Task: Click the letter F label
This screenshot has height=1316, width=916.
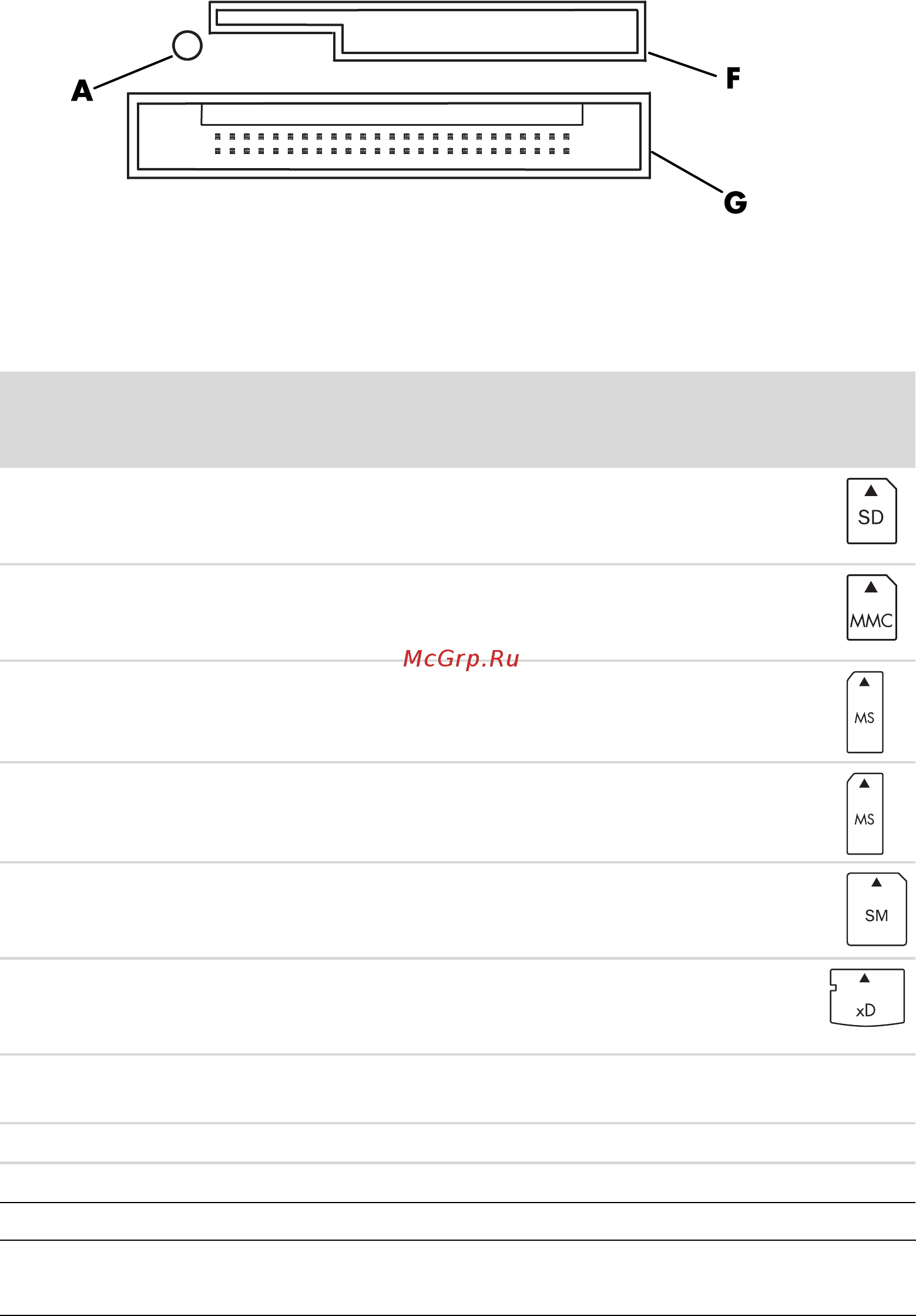Action: [733, 78]
